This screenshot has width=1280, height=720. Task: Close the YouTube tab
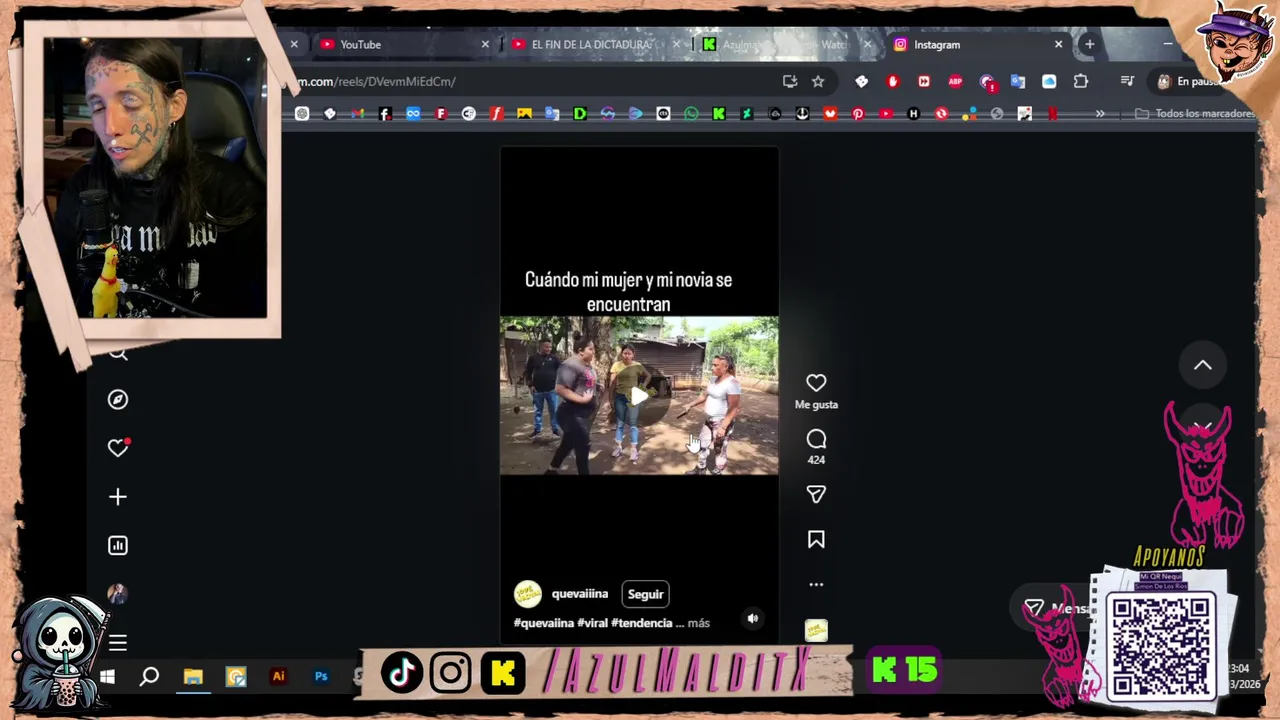point(485,44)
